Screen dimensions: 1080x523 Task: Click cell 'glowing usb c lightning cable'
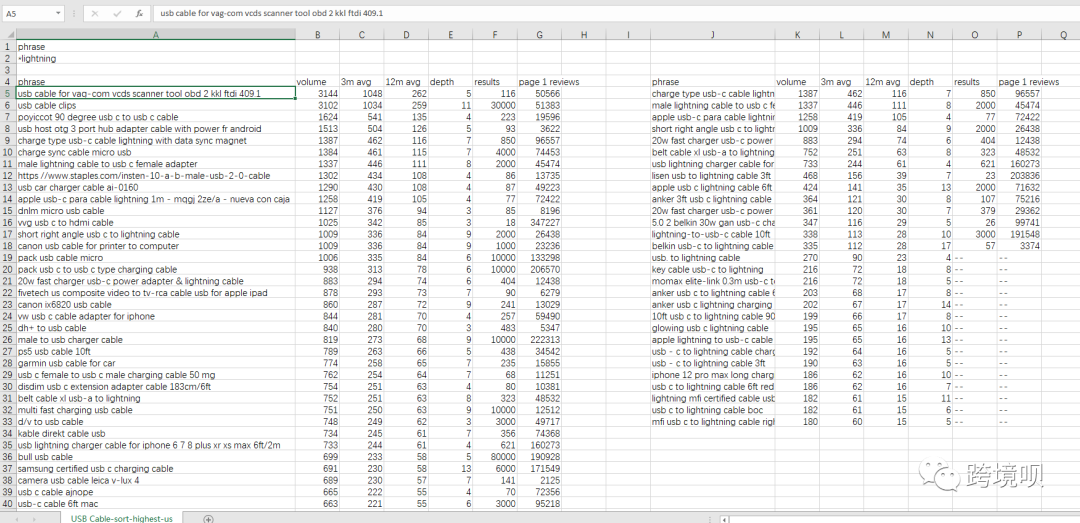(x=712, y=328)
